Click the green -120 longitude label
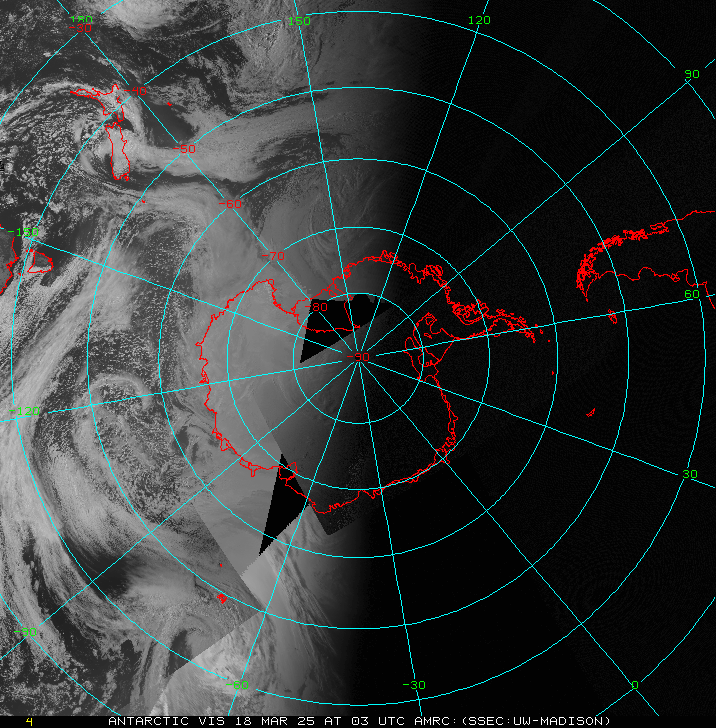This screenshot has width=716, height=728. (x=25, y=411)
